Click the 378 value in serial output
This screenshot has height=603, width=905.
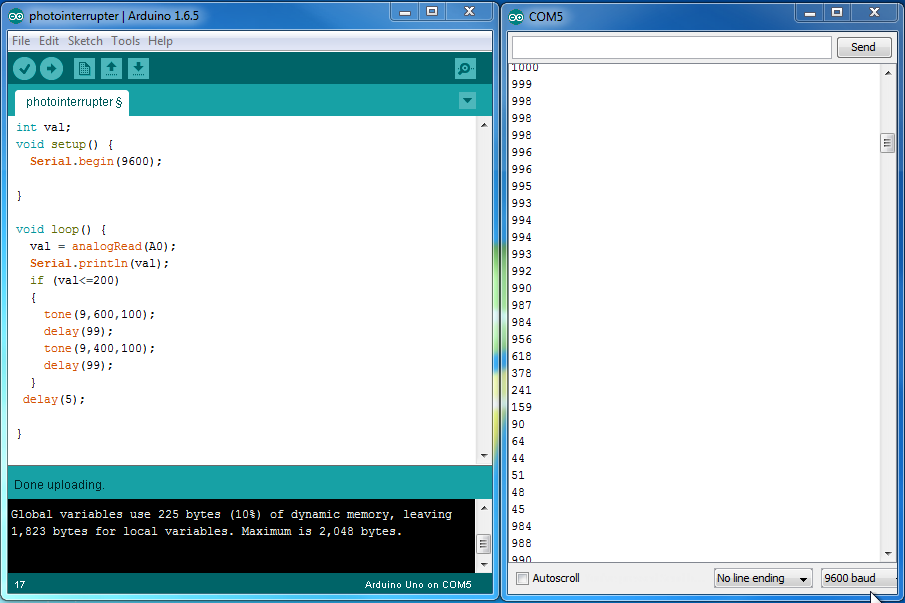[x=521, y=373]
